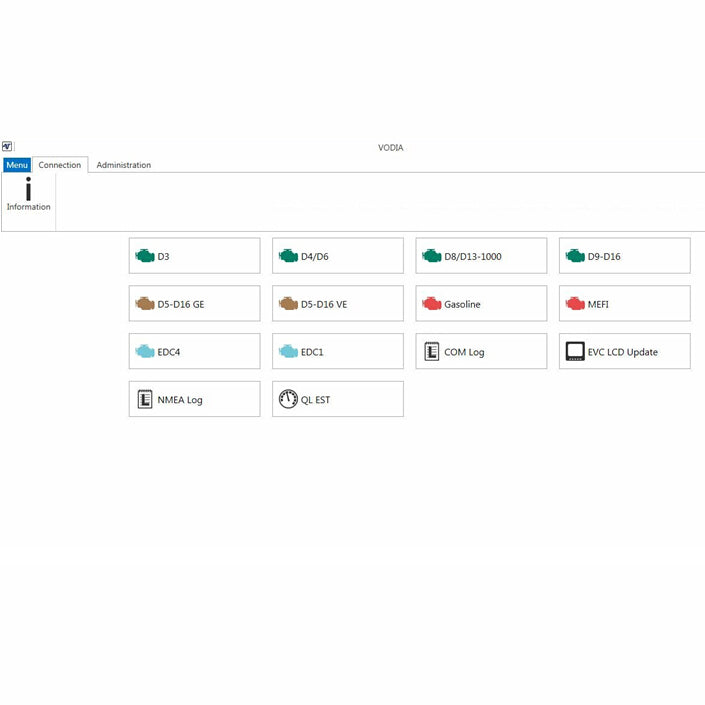Open the blue Menu tab
705x705 pixels.
17,165
